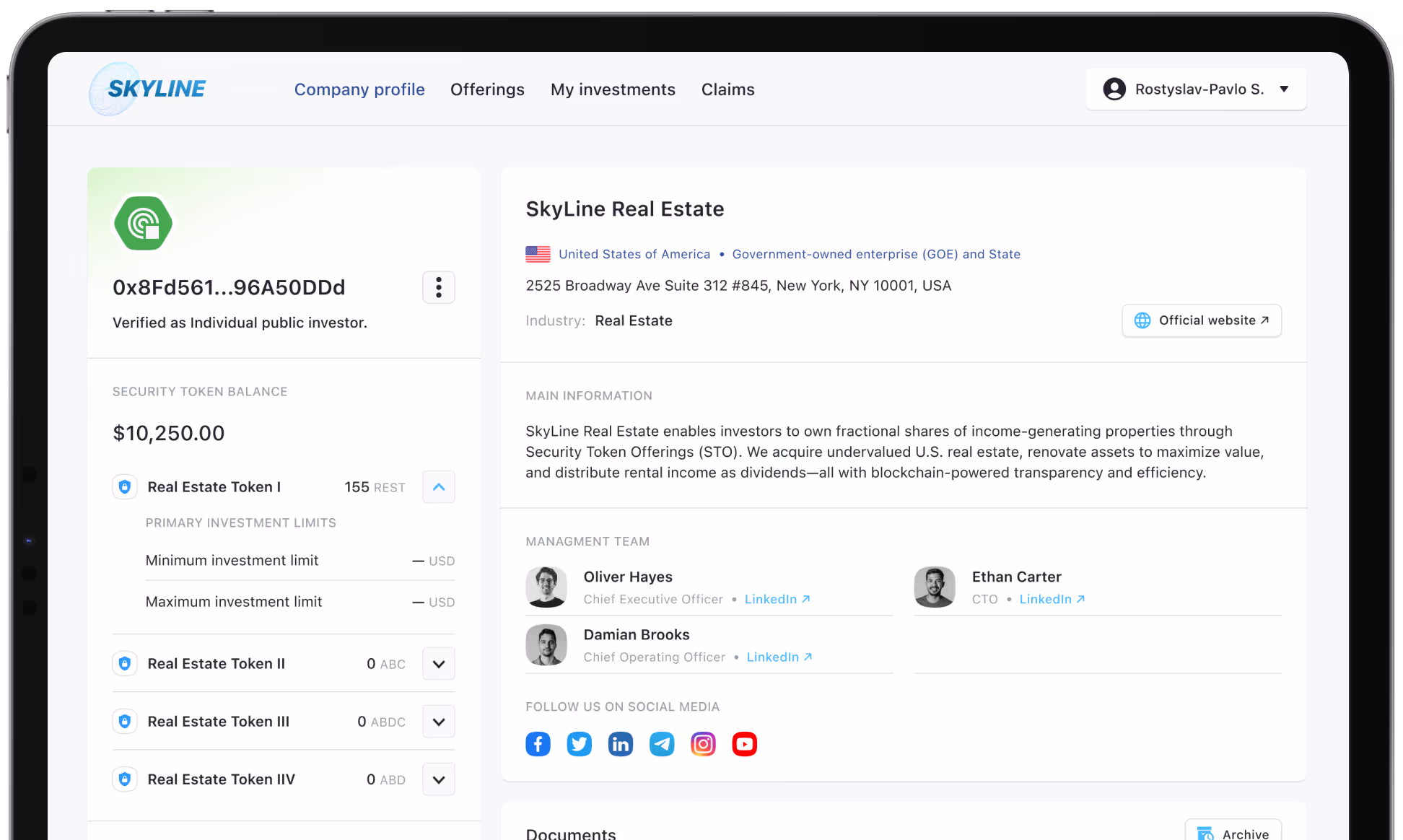
Task: Switch to the Offerings tab
Action: pos(487,89)
